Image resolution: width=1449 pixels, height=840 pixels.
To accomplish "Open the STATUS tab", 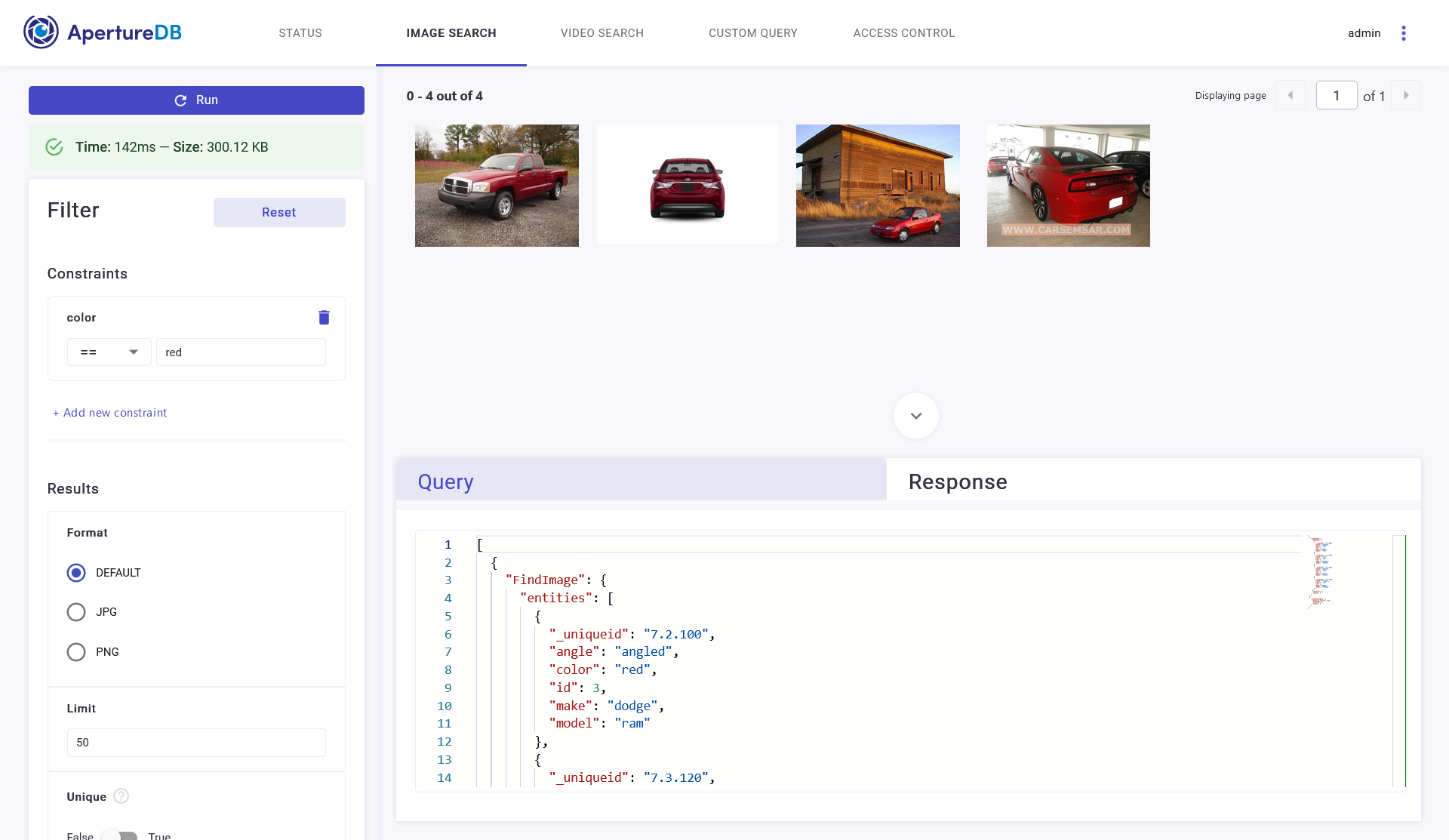I will click(300, 33).
